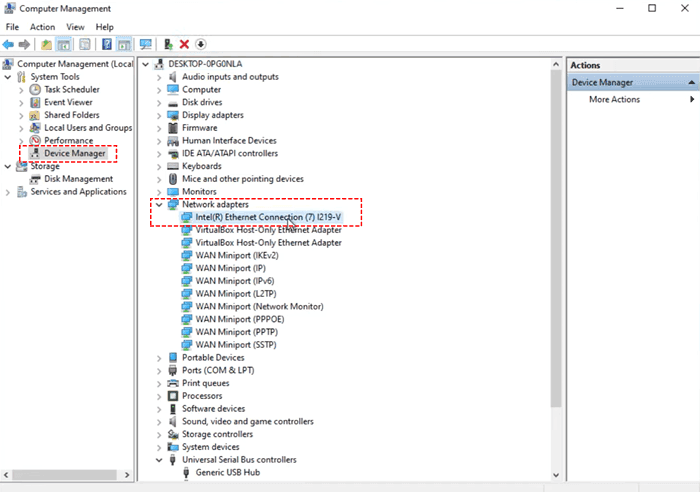Click the Print queues printer icon

coord(173,383)
